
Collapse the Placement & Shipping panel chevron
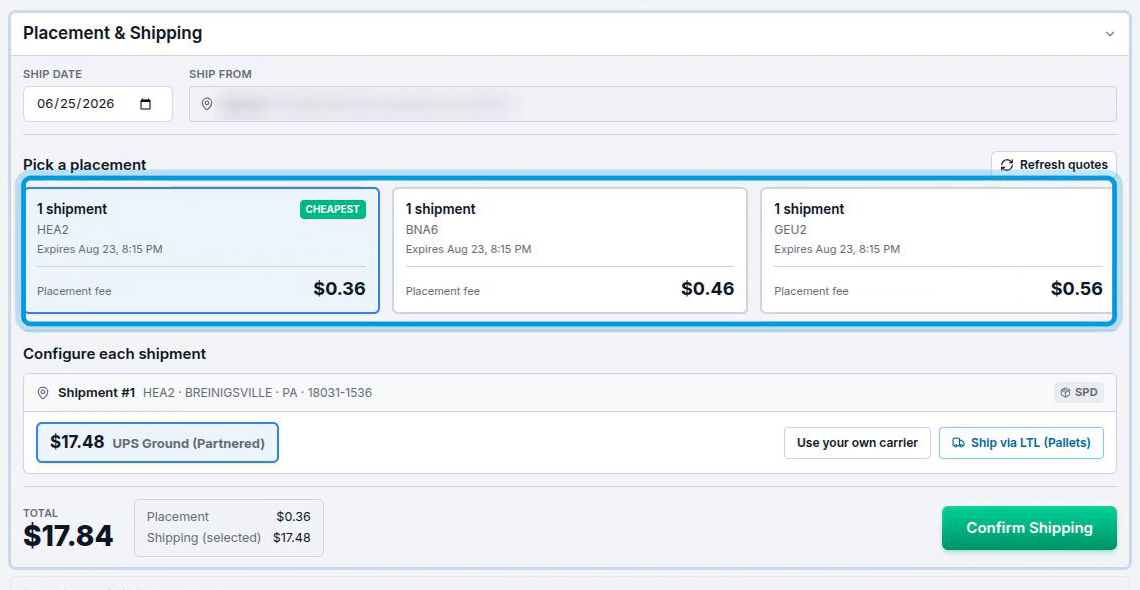[1109, 33]
